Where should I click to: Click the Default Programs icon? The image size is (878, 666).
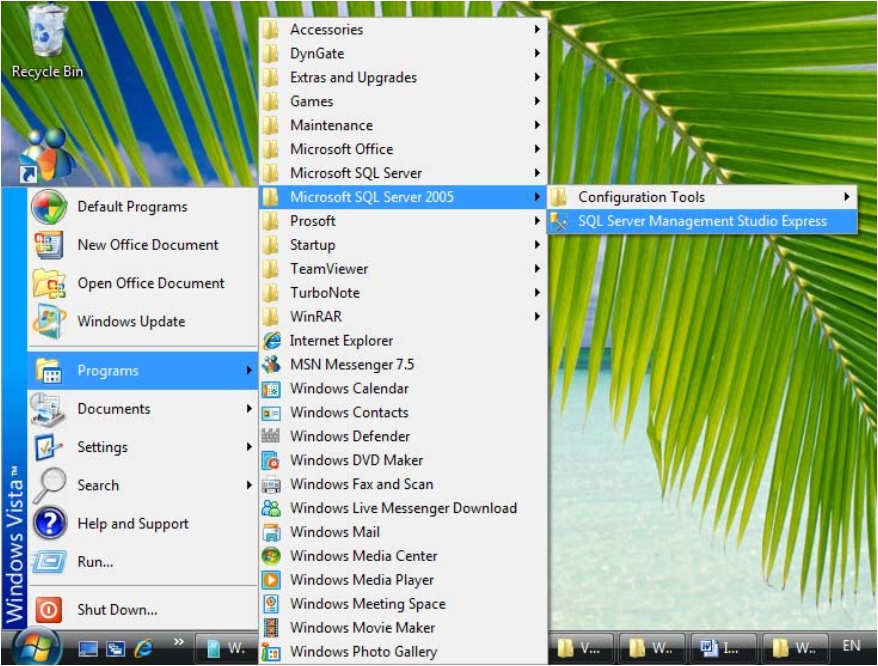coord(49,207)
